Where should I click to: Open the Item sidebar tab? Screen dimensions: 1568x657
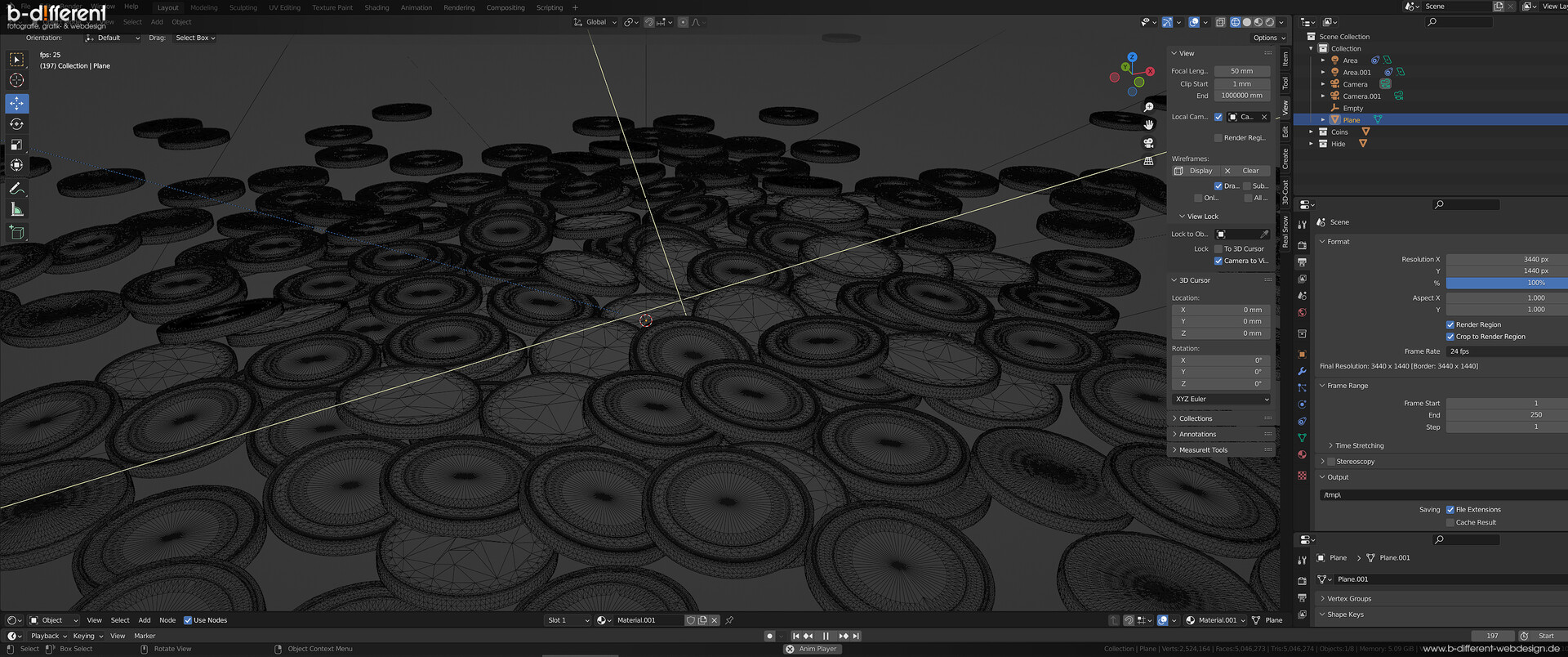(1285, 59)
